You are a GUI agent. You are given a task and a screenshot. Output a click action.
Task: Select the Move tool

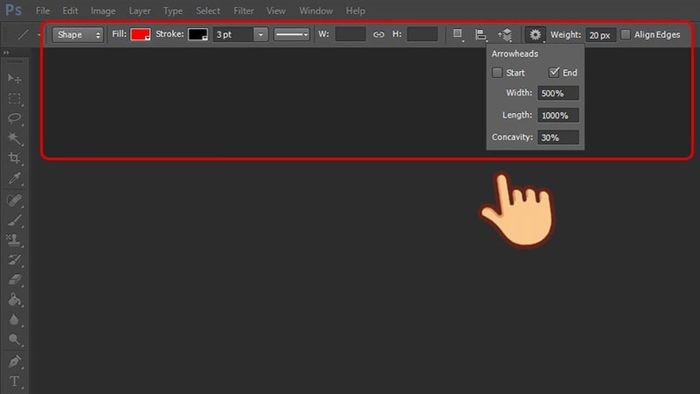tap(14, 79)
